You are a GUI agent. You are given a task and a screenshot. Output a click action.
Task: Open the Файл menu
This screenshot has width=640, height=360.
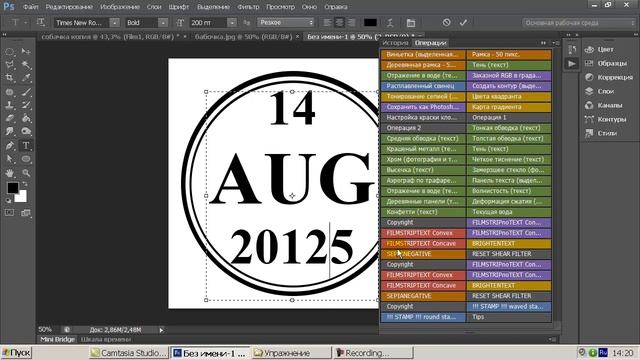click(31, 7)
